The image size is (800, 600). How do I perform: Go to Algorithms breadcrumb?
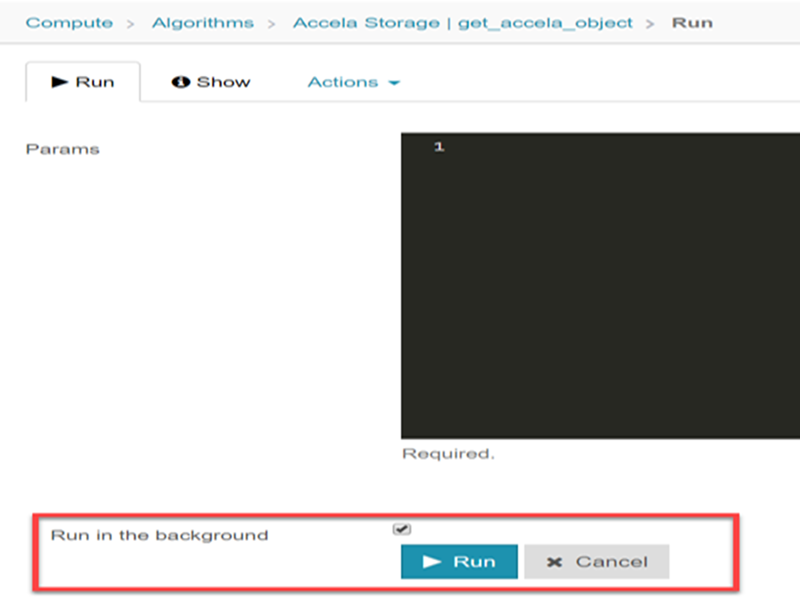(x=203, y=23)
